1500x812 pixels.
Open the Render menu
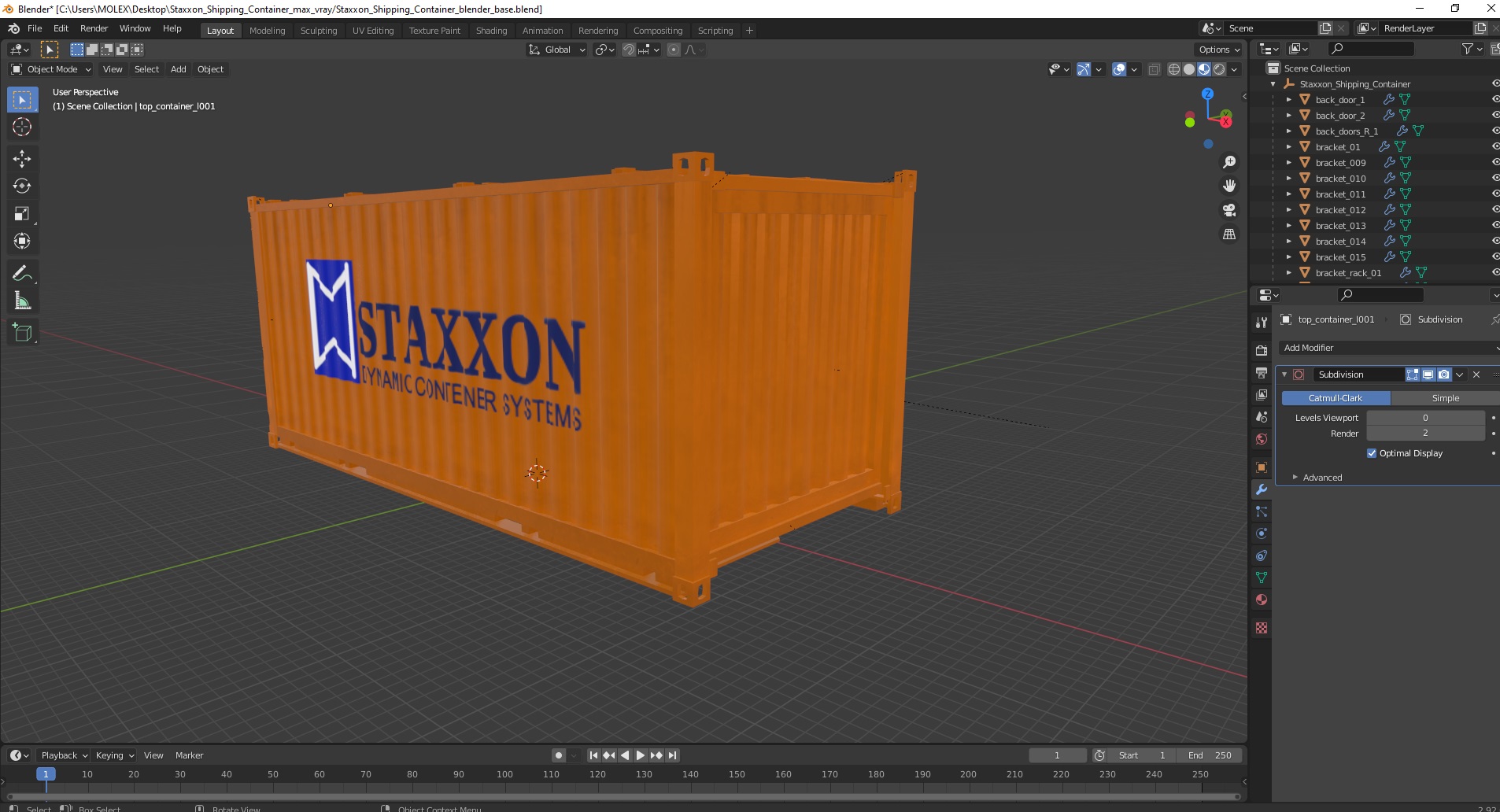(94, 28)
